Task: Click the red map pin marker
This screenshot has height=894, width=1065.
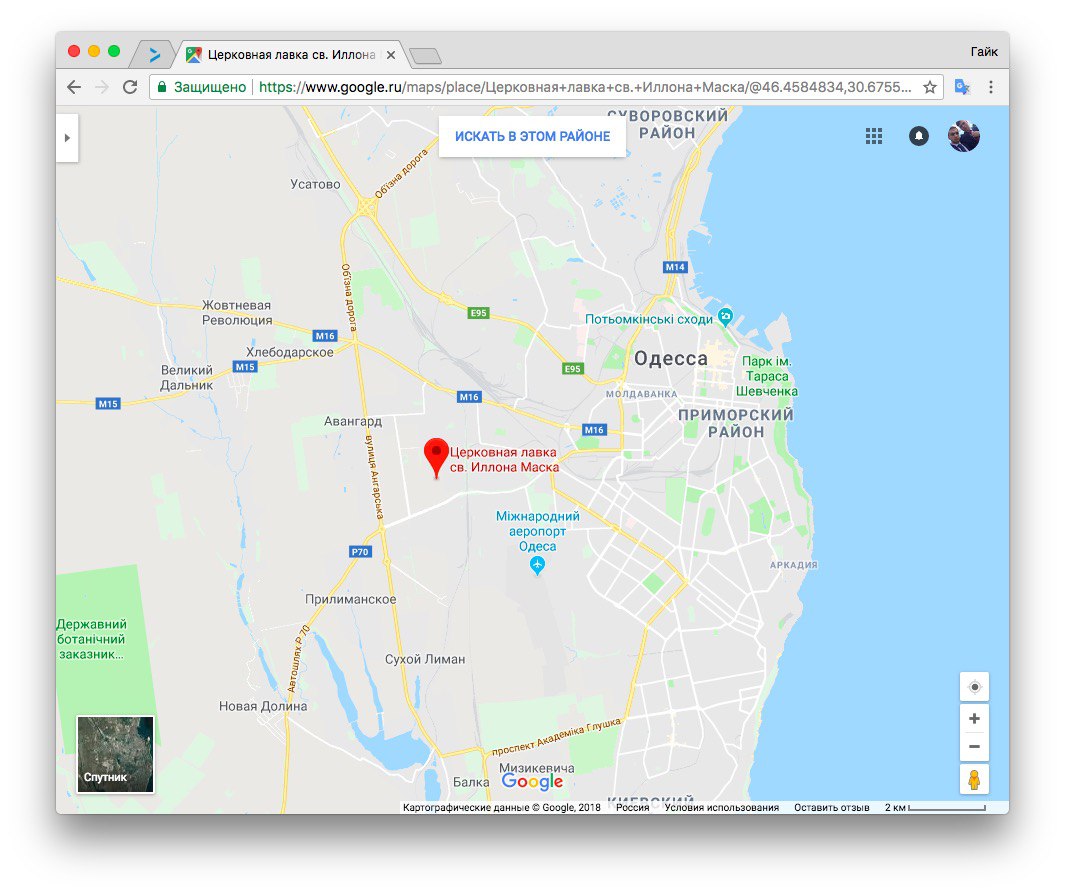Action: tap(436, 457)
